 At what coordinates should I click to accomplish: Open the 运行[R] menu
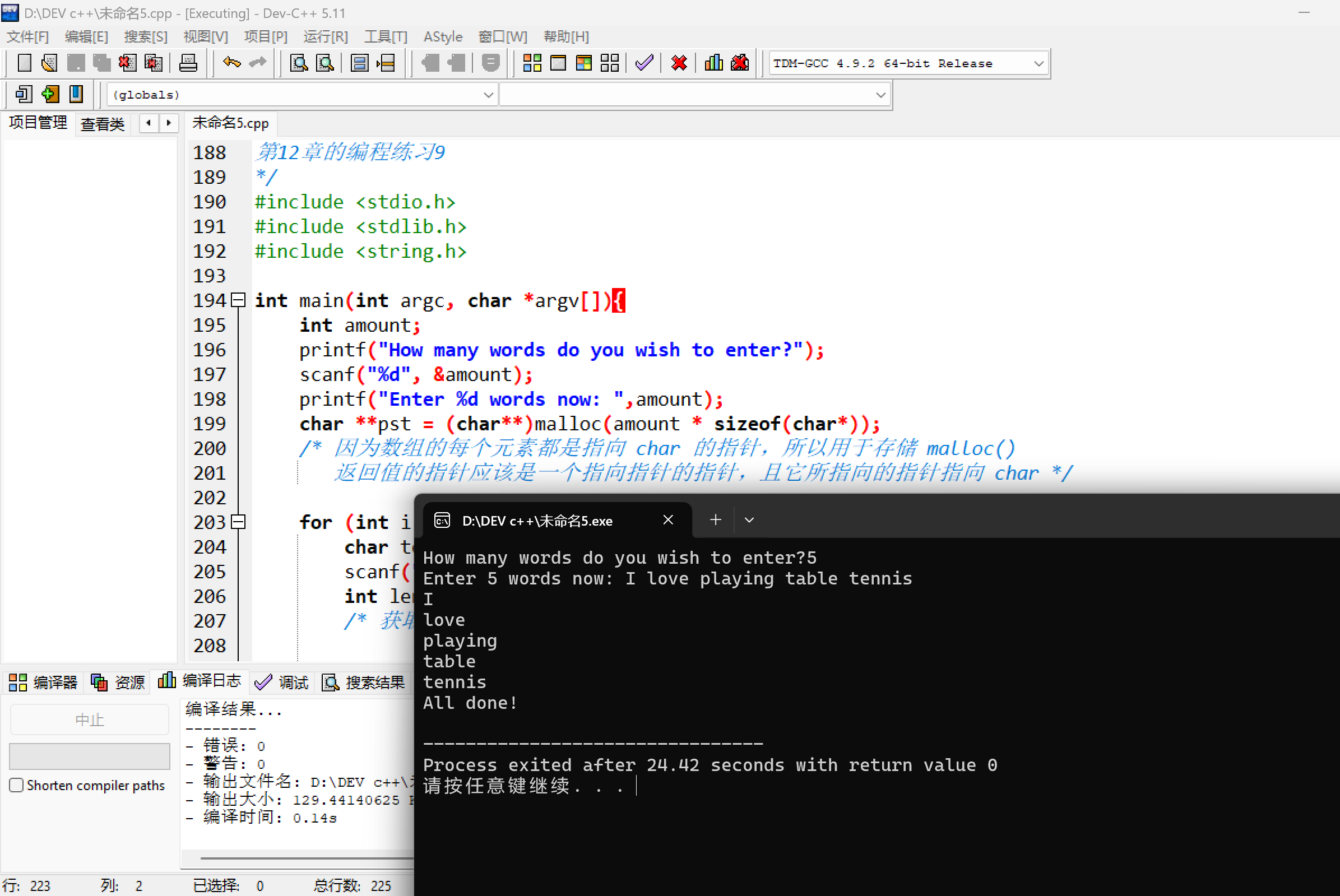point(325,37)
